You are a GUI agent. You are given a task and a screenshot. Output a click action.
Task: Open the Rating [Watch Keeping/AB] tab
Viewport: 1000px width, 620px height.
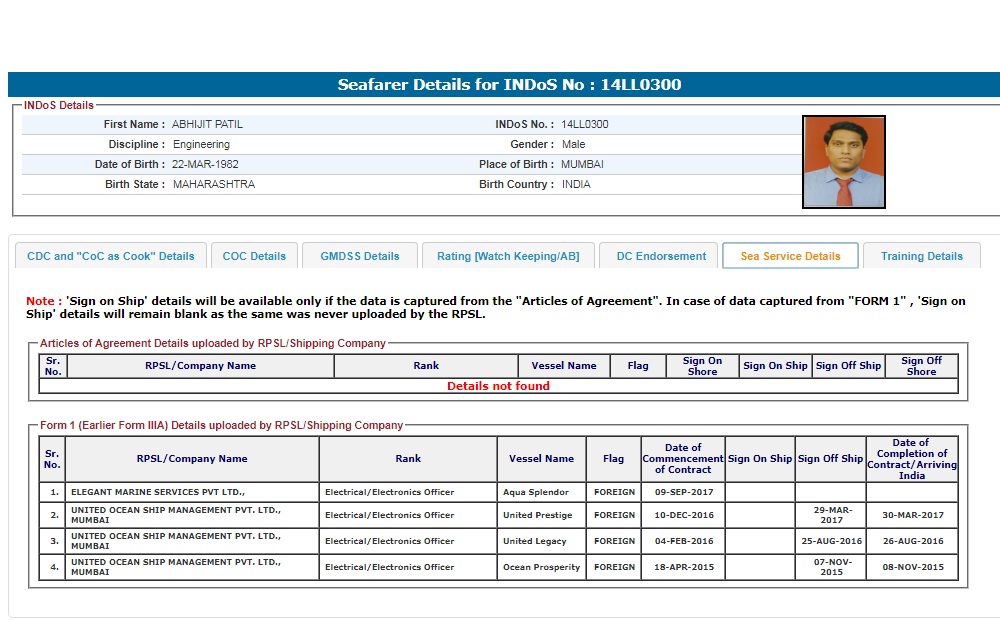(x=508, y=256)
